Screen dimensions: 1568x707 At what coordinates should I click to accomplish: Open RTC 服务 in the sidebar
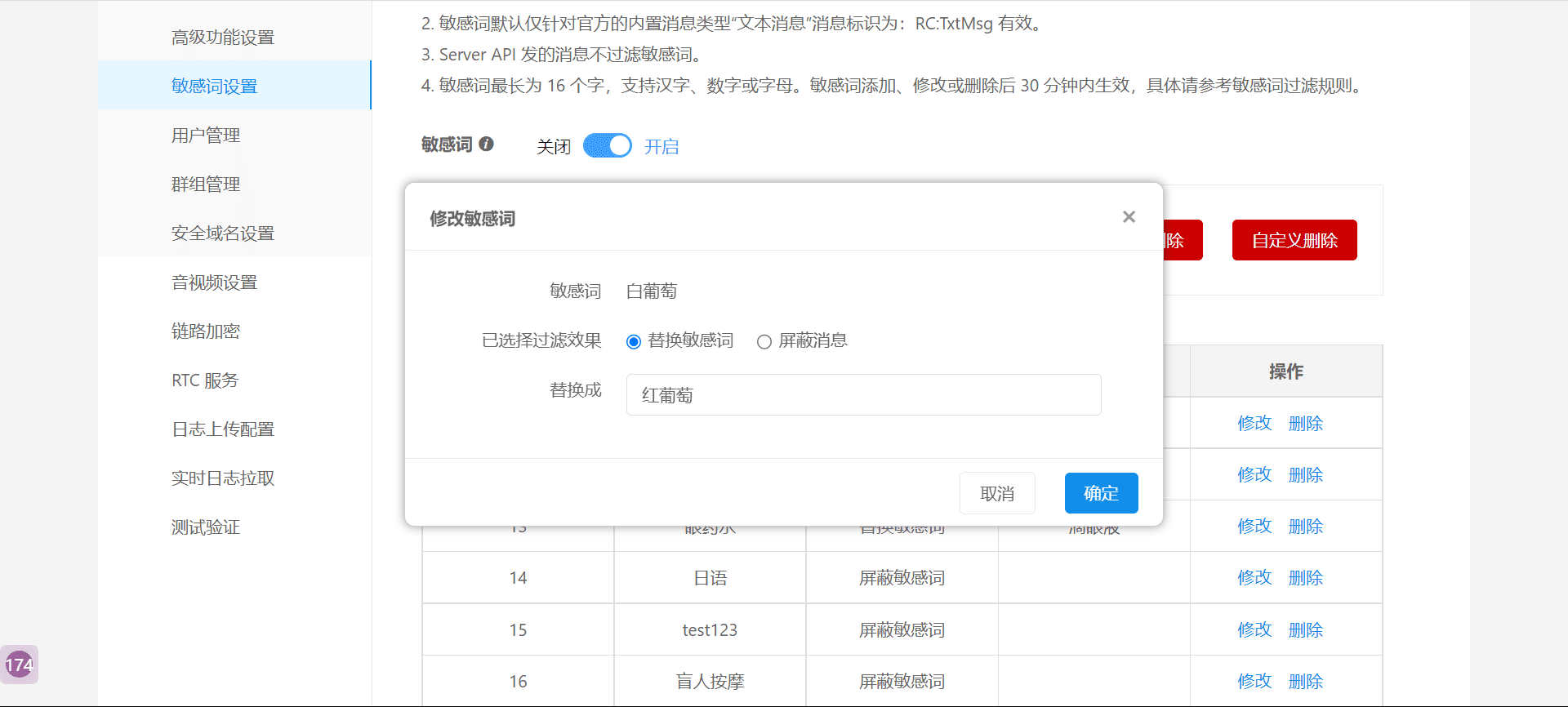point(205,380)
